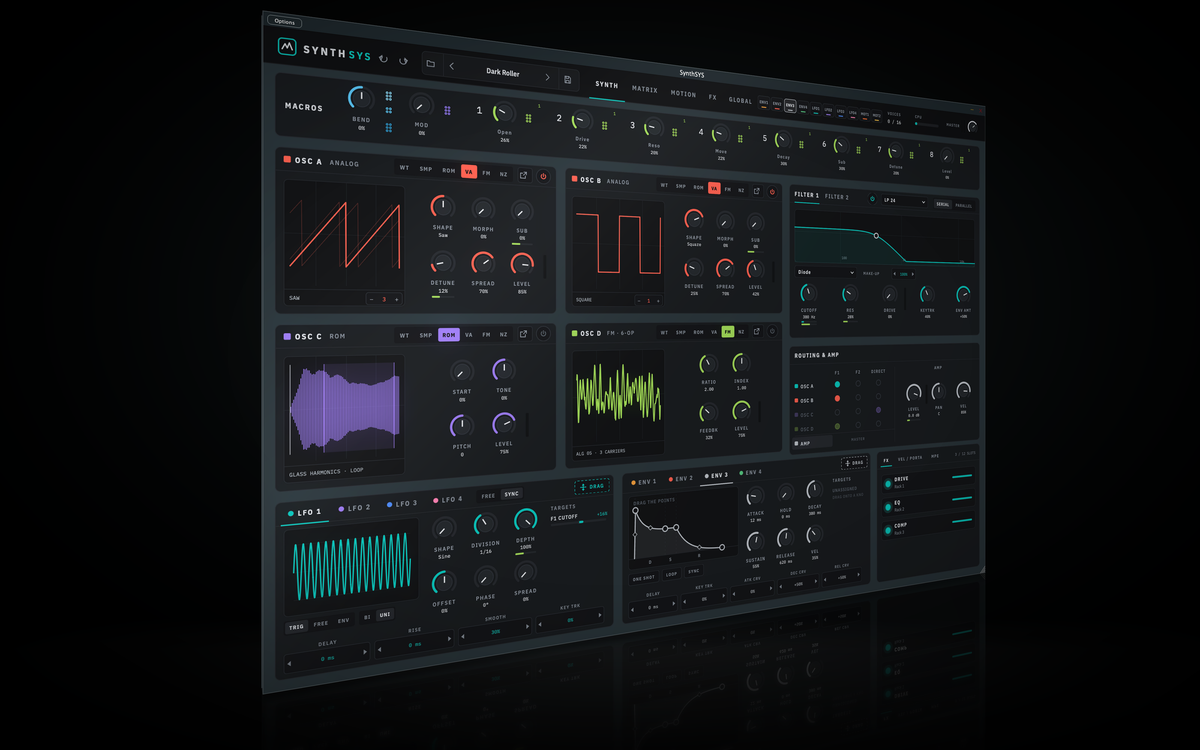Screen dimensions: 1200x750
Task: Increase OSC A octave with plus
Action: click(396, 299)
